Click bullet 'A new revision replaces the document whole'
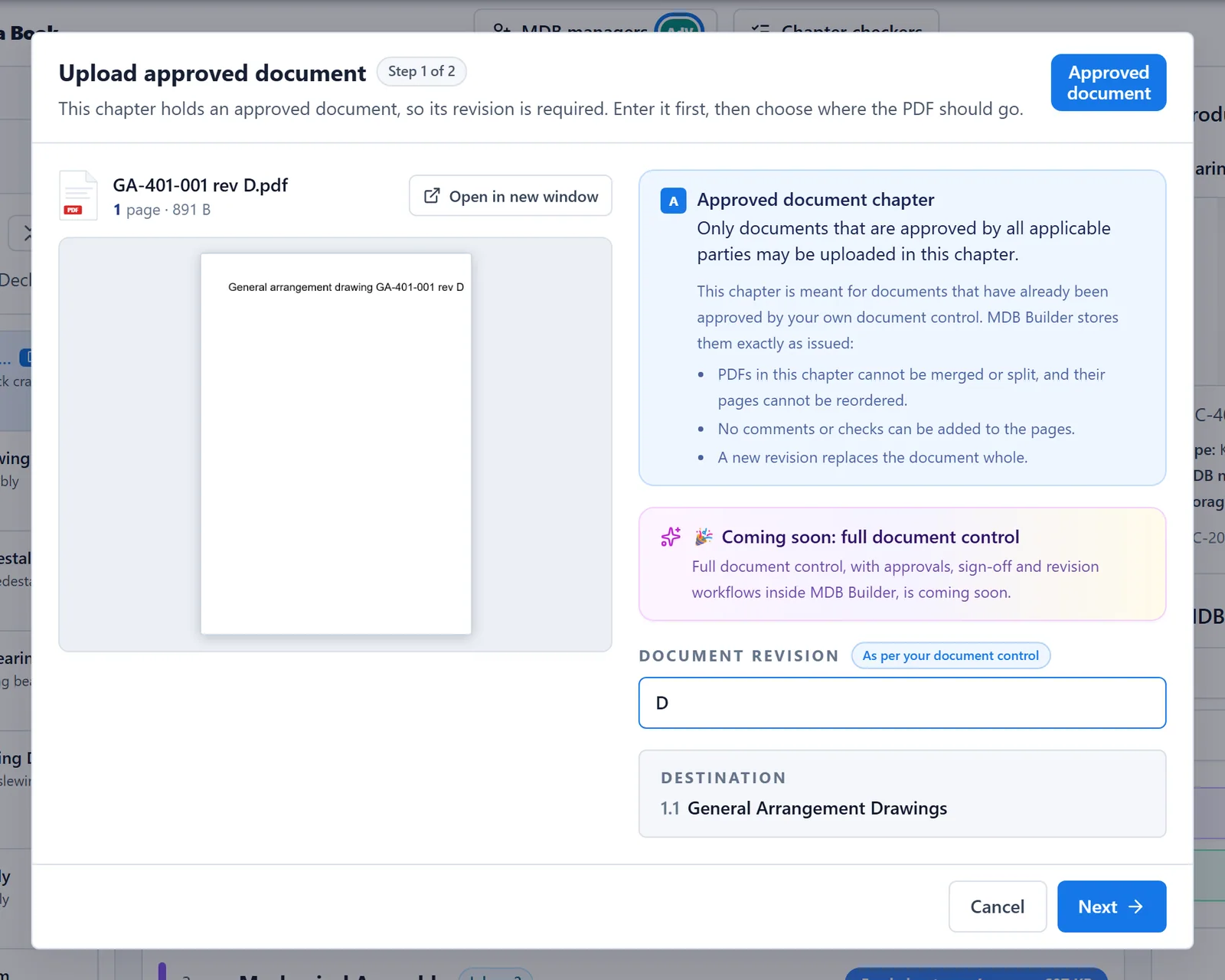Image resolution: width=1225 pixels, height=980 pixels. (872, 457)
